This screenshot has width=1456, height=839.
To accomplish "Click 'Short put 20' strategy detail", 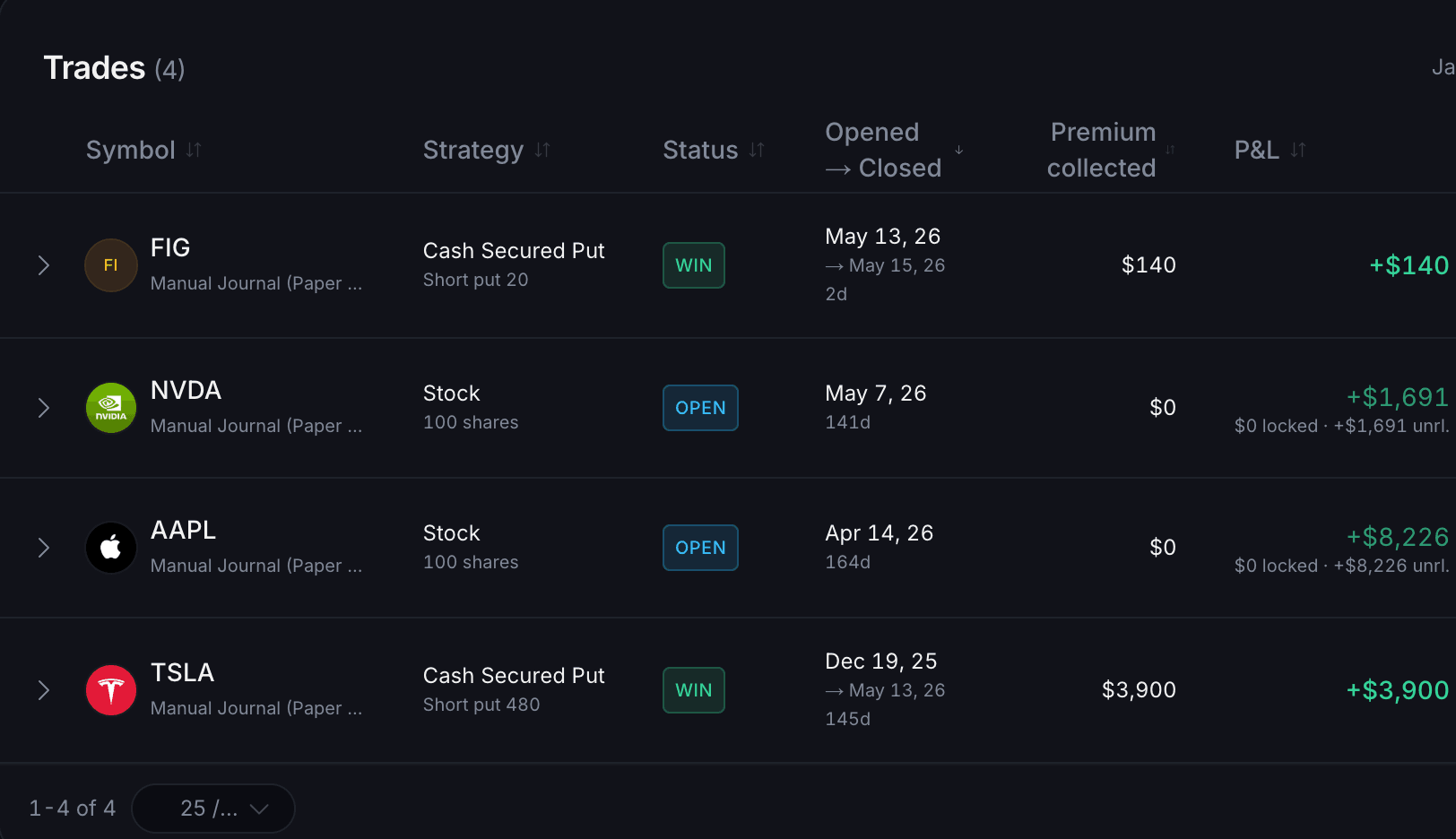I will pyautogui.click(x=476, y=280).
